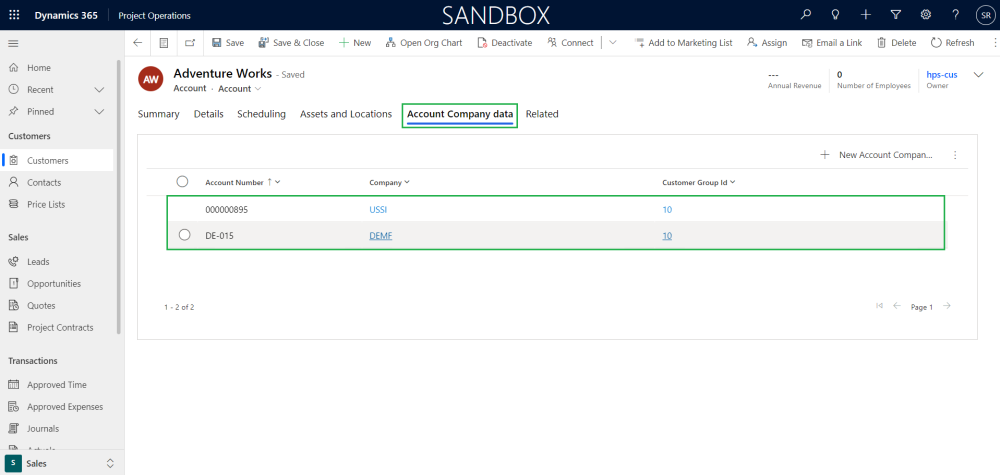Click the Save button
Image resolution: width=1000 pixels, height=475 pixels.
coord(228,43)
